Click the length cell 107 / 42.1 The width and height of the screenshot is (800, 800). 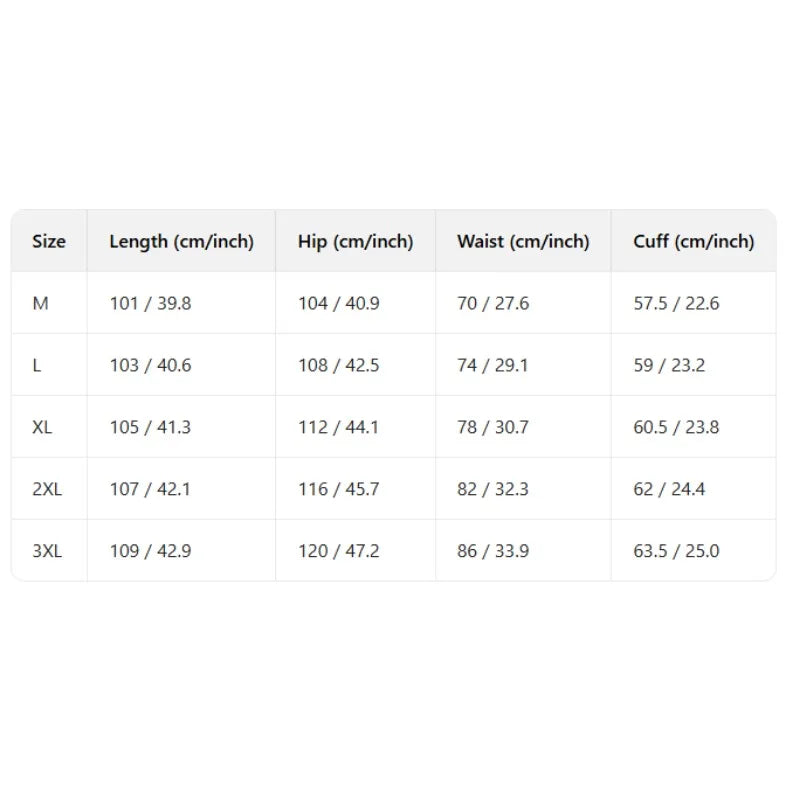(150, 489)
